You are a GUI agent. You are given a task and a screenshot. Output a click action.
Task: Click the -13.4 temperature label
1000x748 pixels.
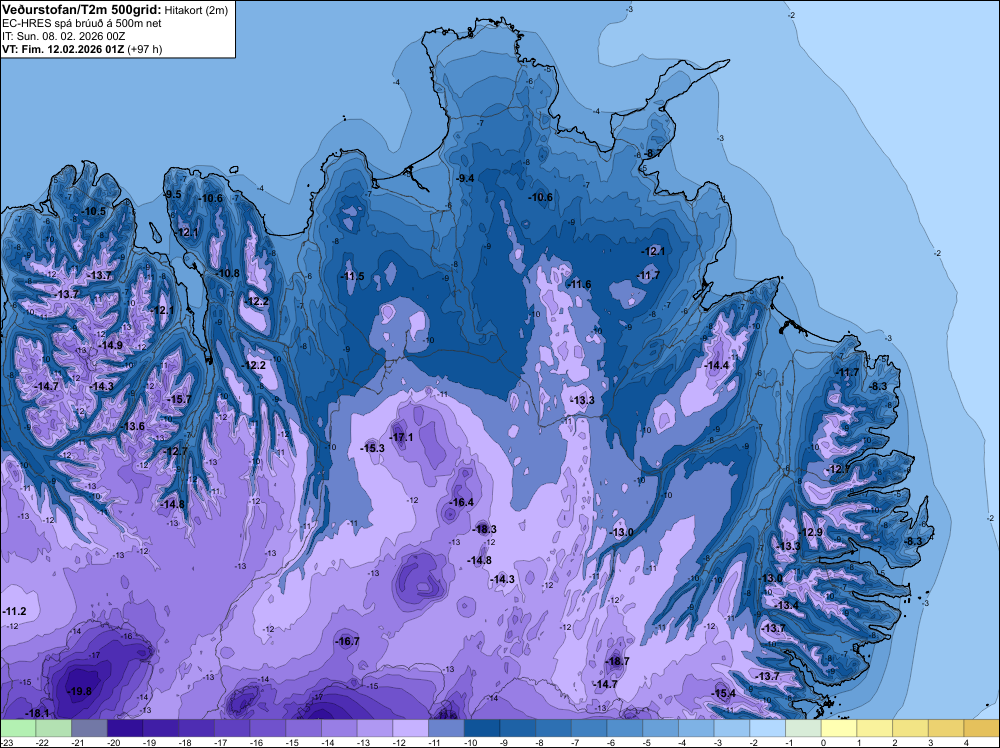(787, 605)
